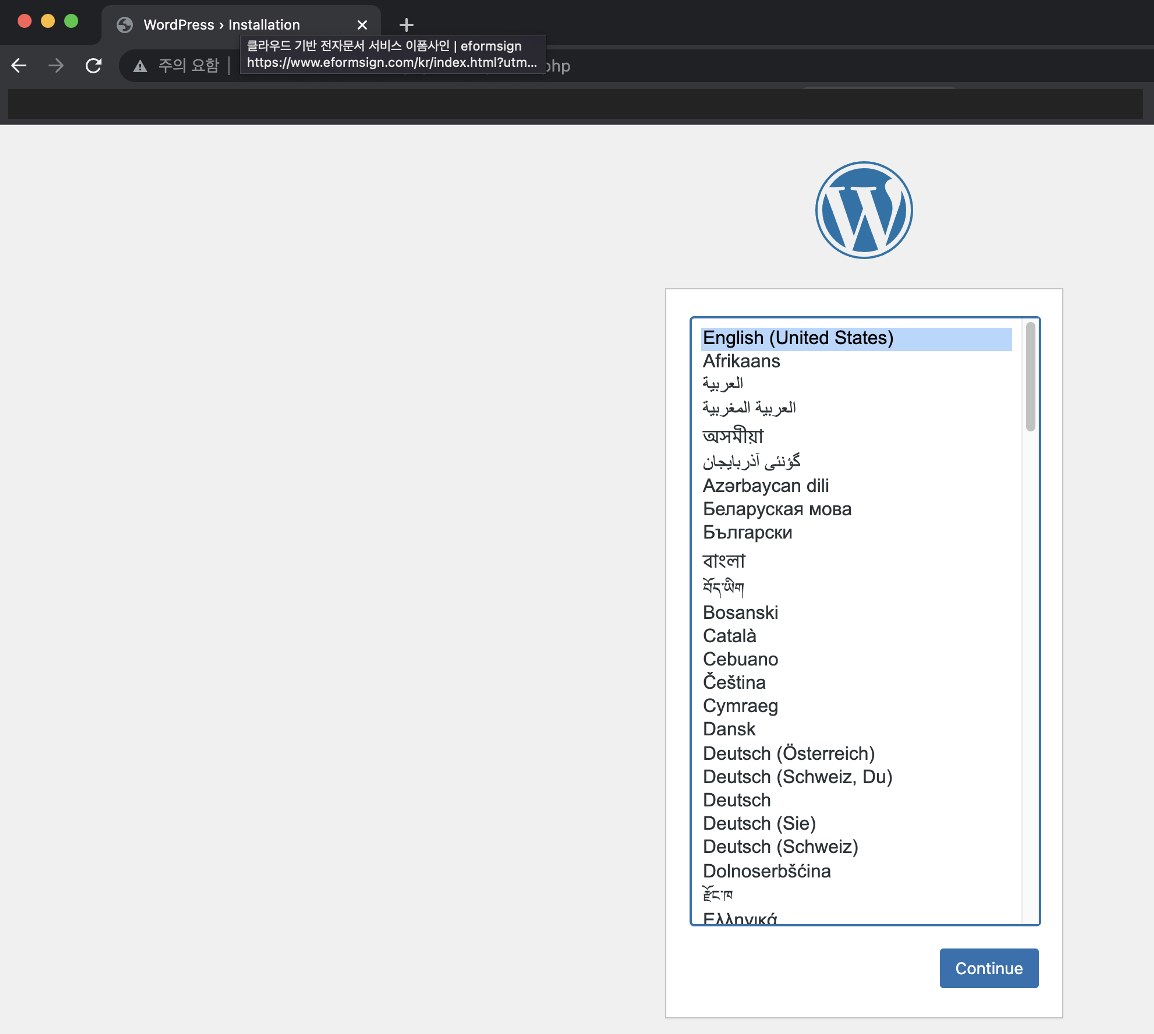1154x1034 pixels.
Task: Select English (United States) language
Action: tap(857, 339)
